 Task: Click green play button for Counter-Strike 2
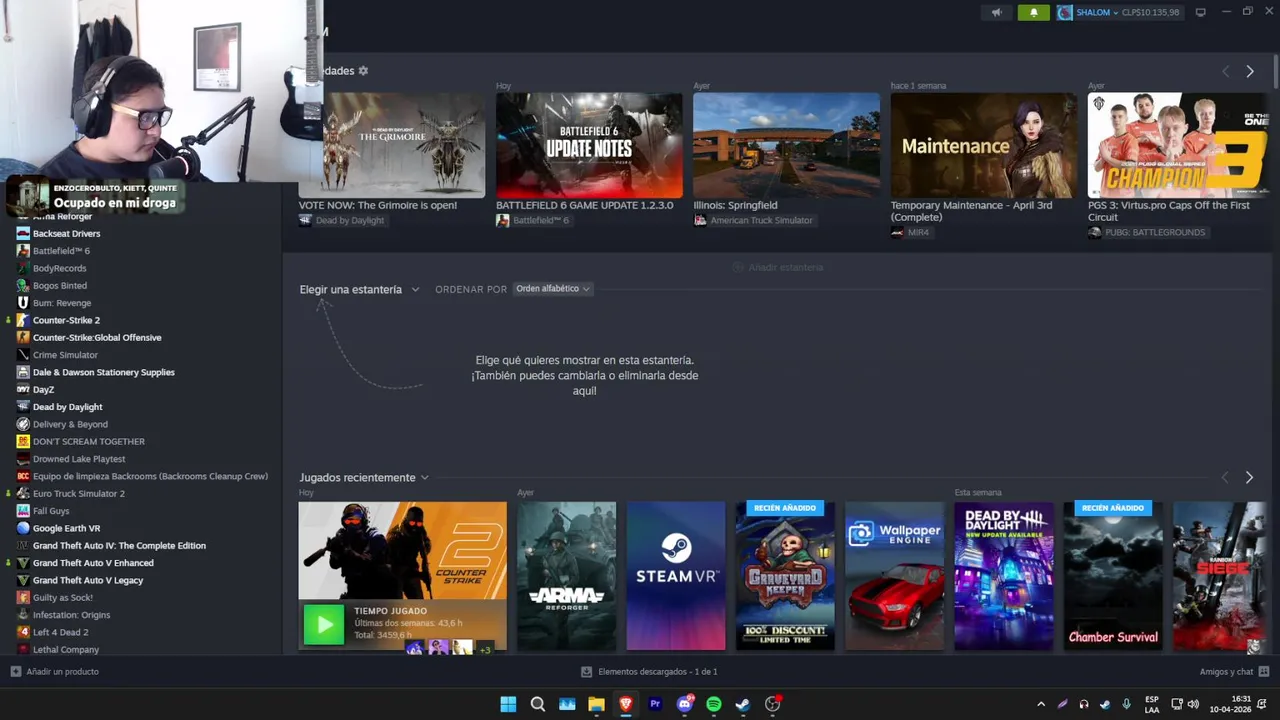tap(324, 625)
